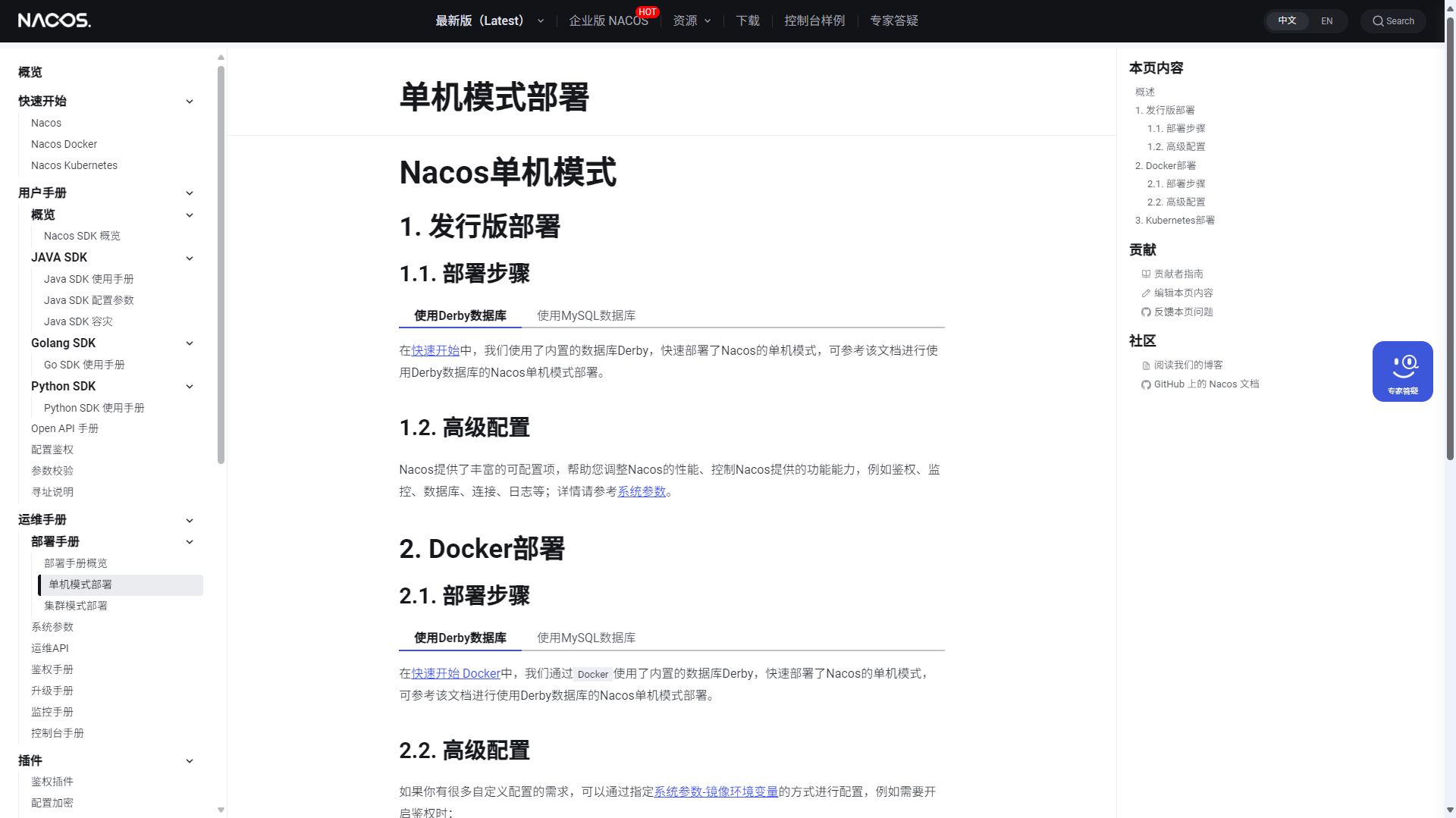Click the document icon beside 阅读我们的博客
The height and width of the screenshot is (818, 1456).
pos(1146,365)
